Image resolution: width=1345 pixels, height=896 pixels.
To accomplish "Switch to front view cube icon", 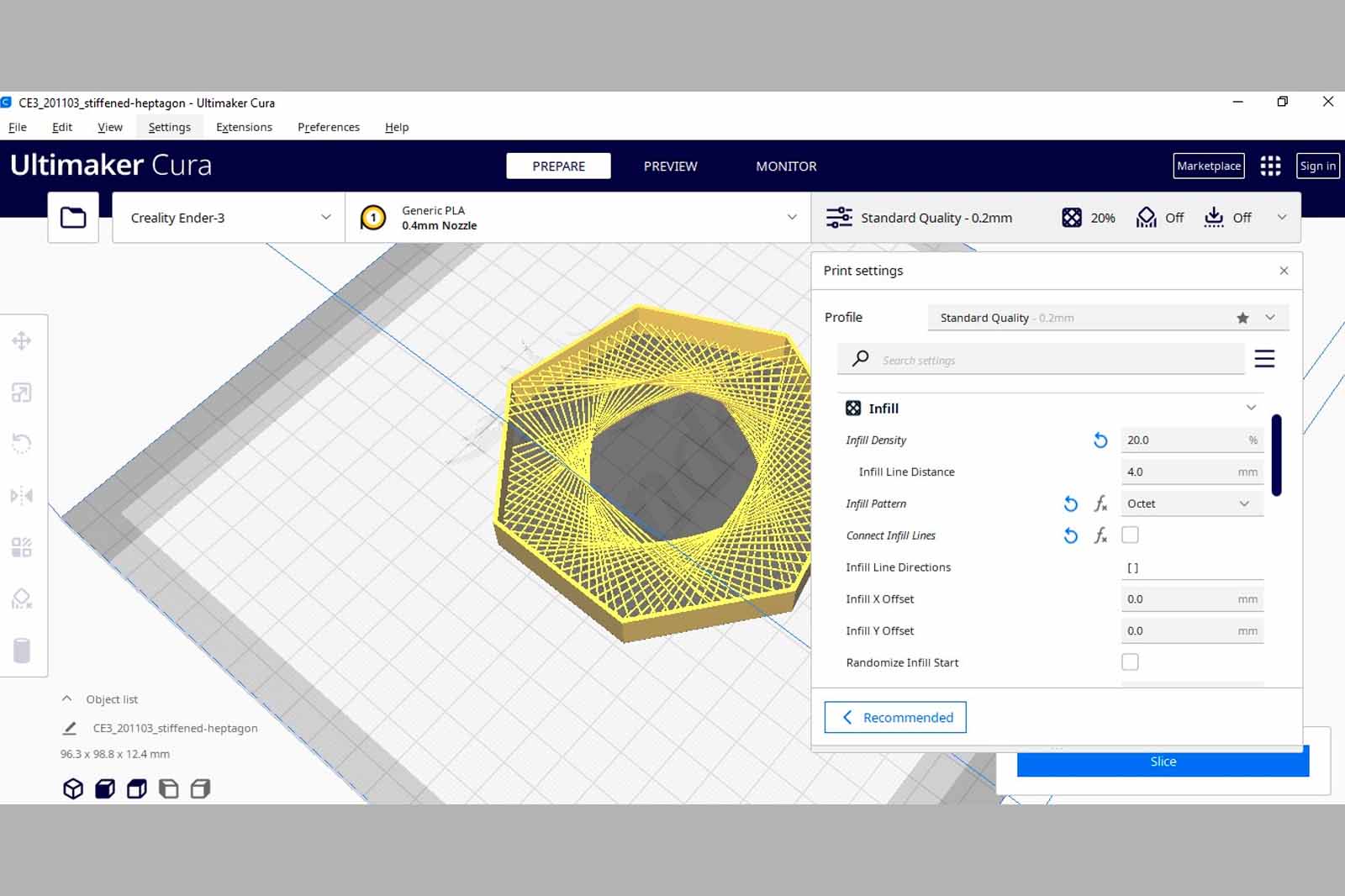I will click(105, 788).
